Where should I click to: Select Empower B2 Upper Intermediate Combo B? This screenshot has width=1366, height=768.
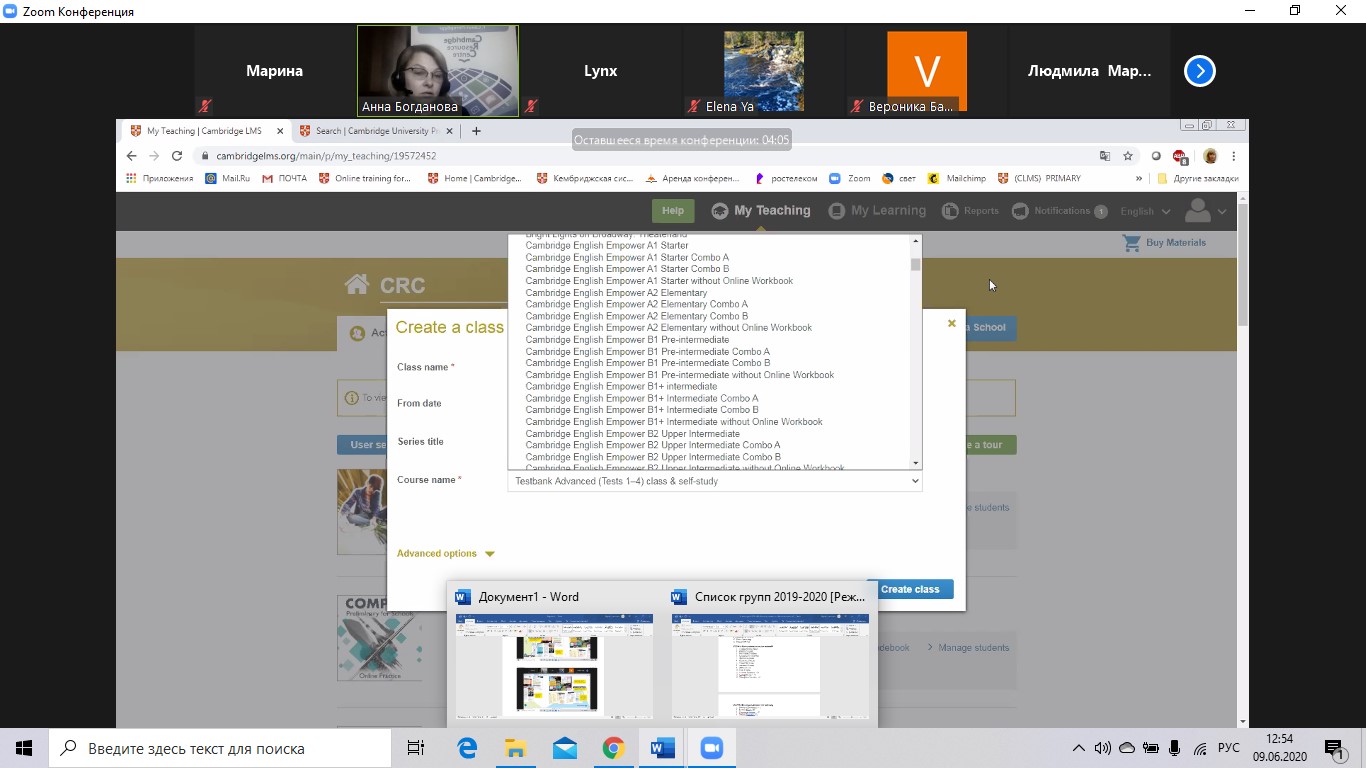click(653, 457)
